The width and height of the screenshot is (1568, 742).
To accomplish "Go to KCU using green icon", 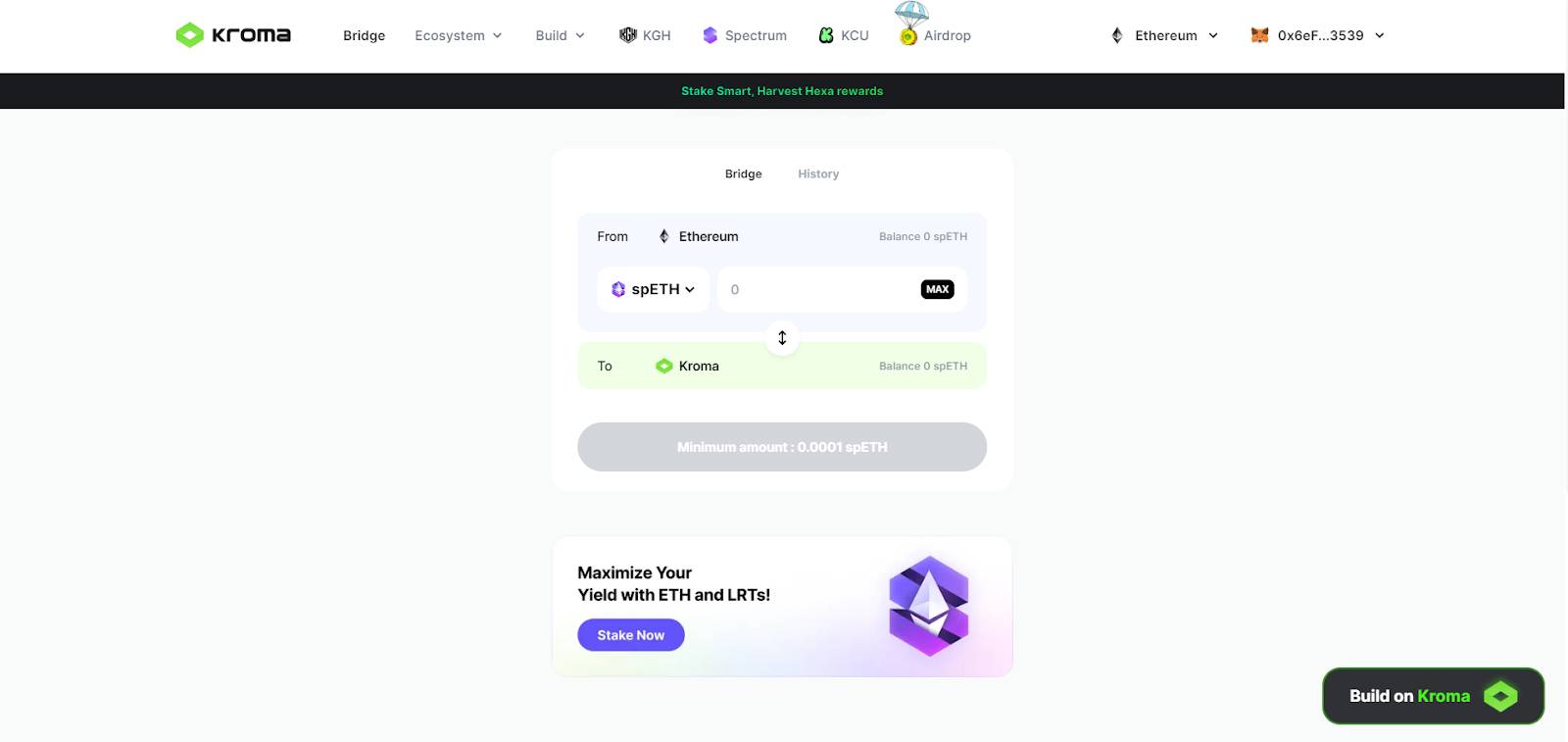I will [x=826, y=35].
